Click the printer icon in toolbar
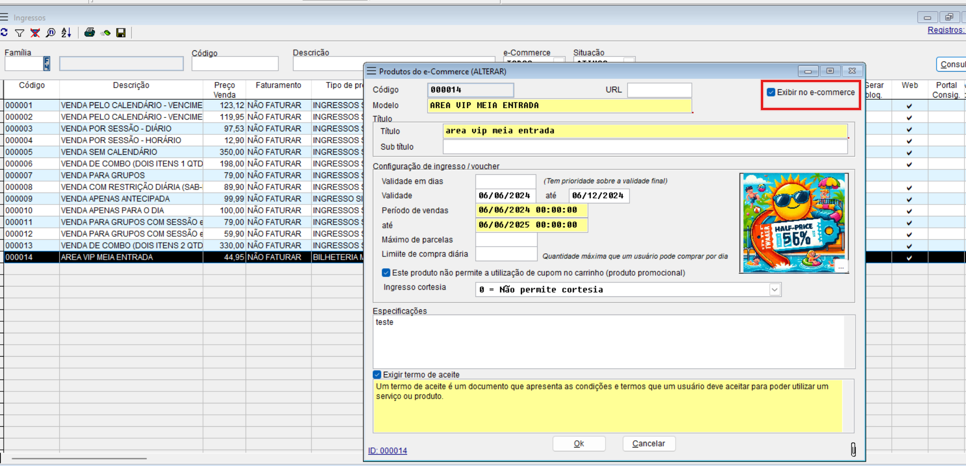The image size is (972, 466). click(89, 33)
